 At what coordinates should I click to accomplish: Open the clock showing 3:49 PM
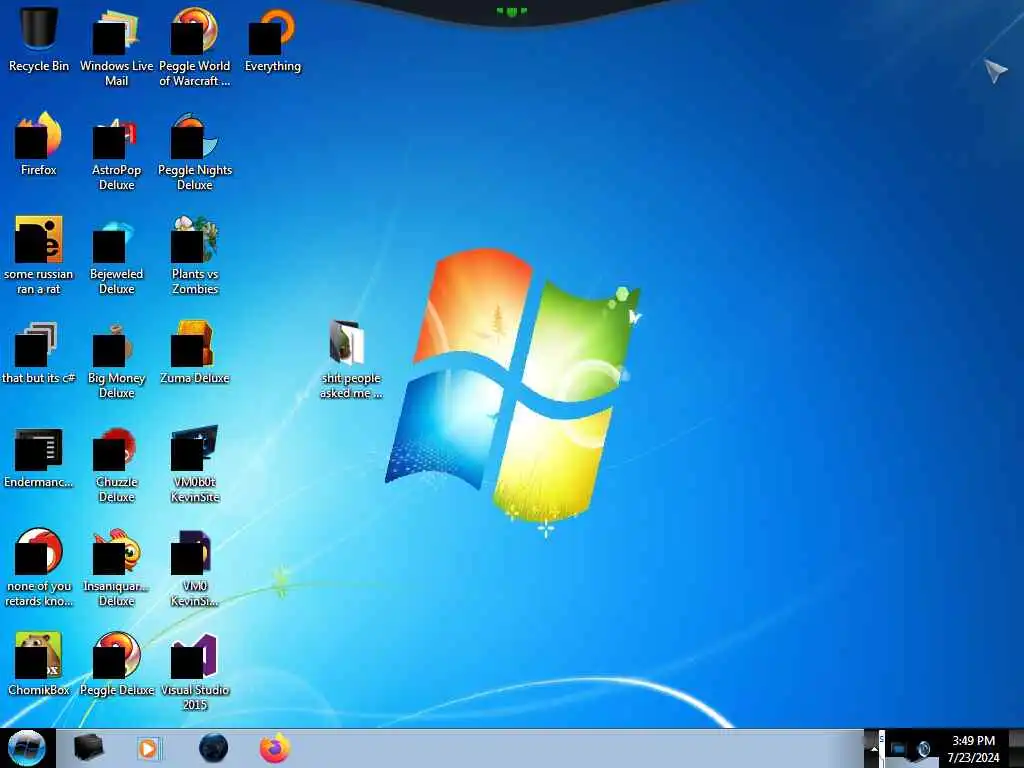(973, 749)
